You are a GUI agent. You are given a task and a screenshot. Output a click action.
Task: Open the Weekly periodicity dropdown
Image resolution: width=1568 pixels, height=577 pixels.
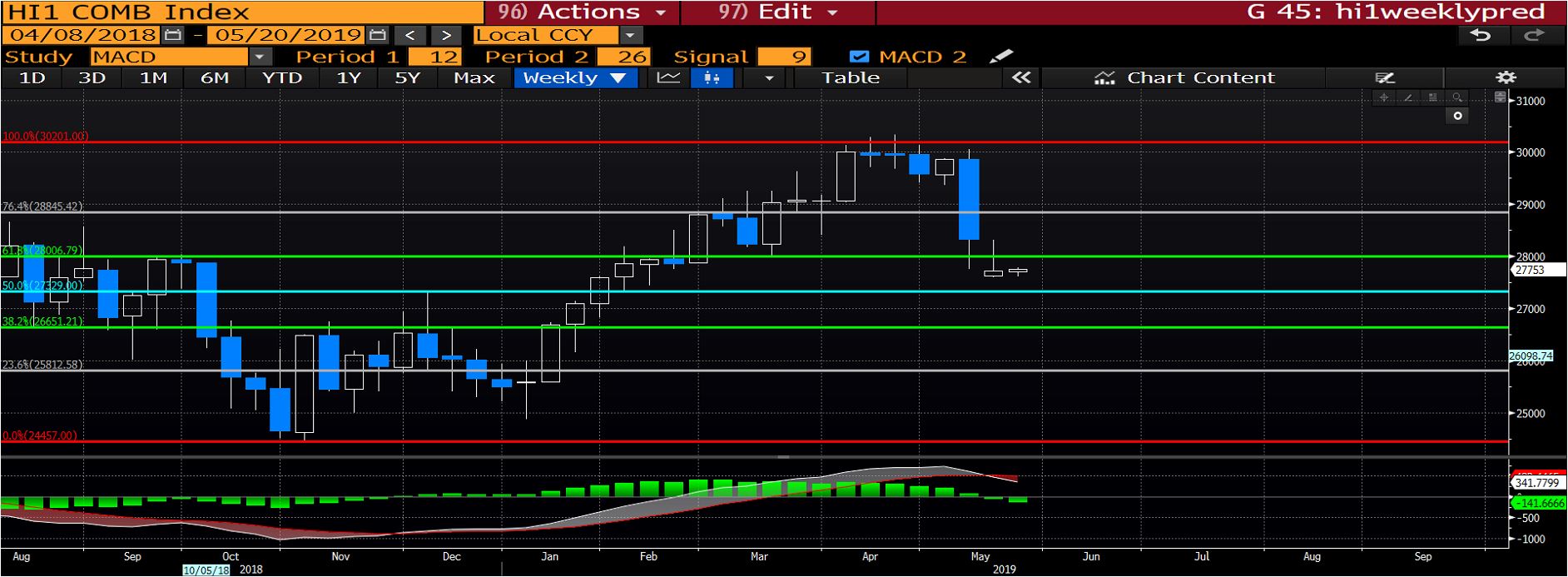(x=575, y=78)
